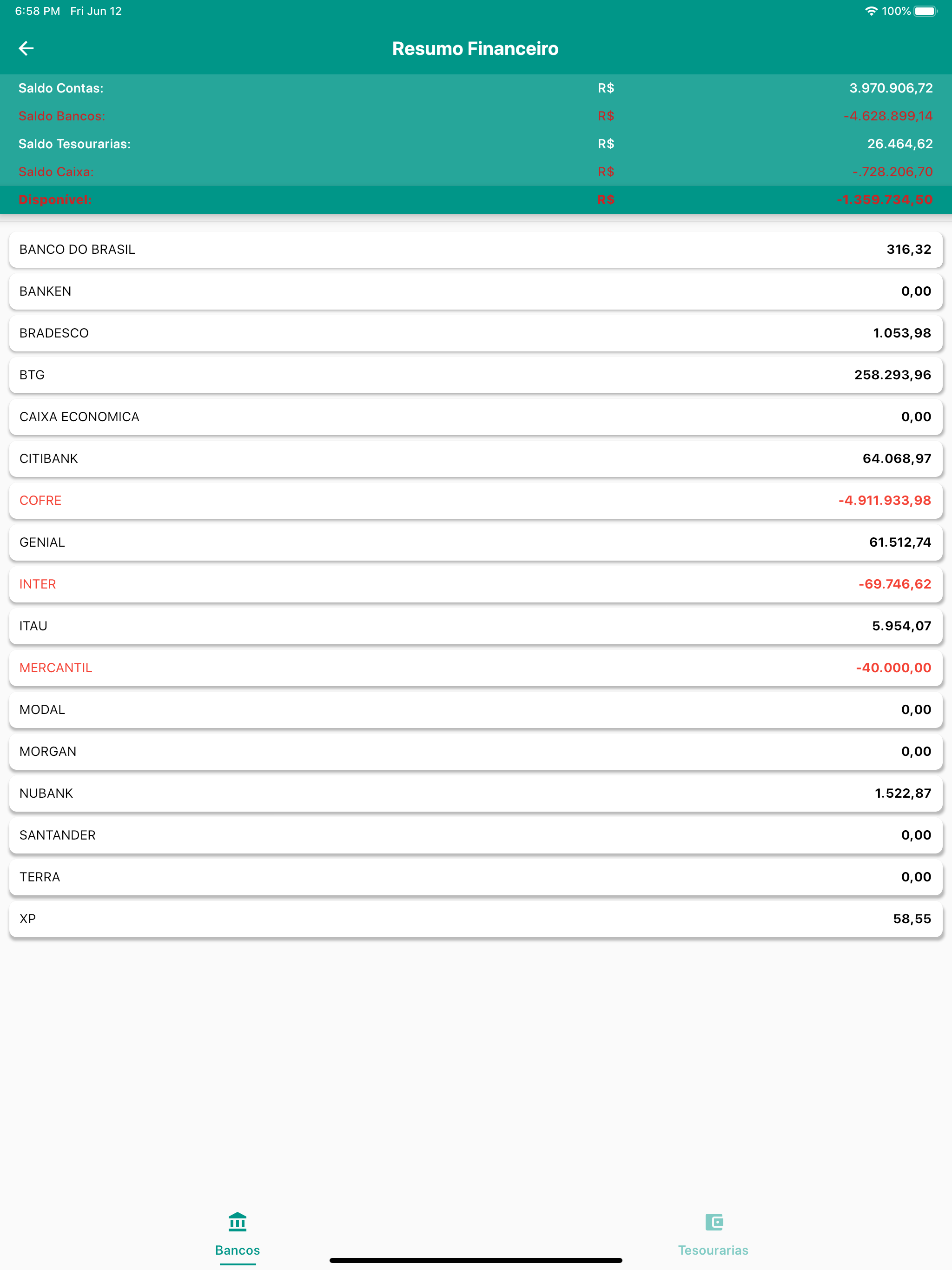This screenshot has height=1270, width=952.
Task: Click the Saldo Caixa label
Action: tap(56, 172)
